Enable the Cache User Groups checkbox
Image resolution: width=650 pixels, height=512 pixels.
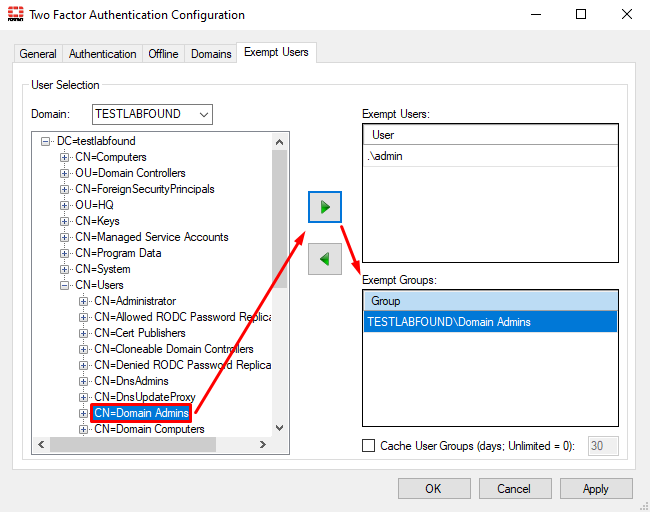tap(369, 446)
